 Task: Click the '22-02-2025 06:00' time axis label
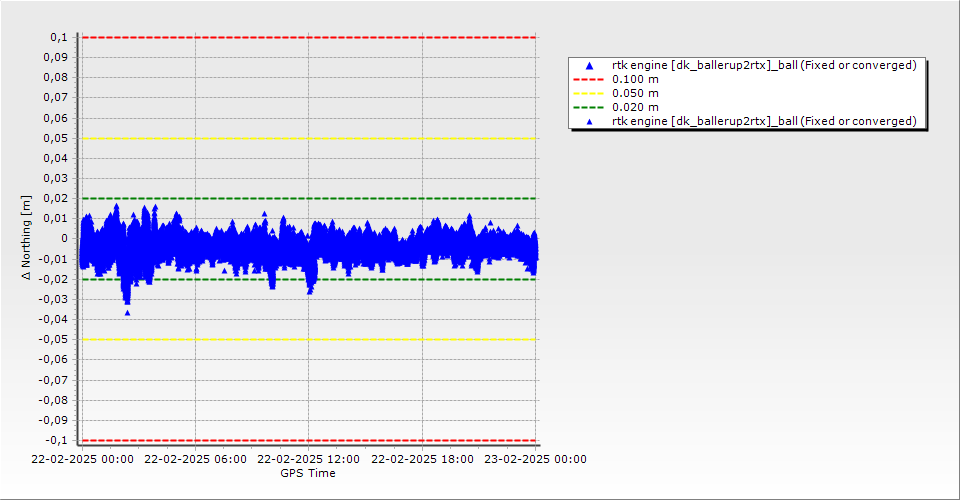(x=195, y=459)
